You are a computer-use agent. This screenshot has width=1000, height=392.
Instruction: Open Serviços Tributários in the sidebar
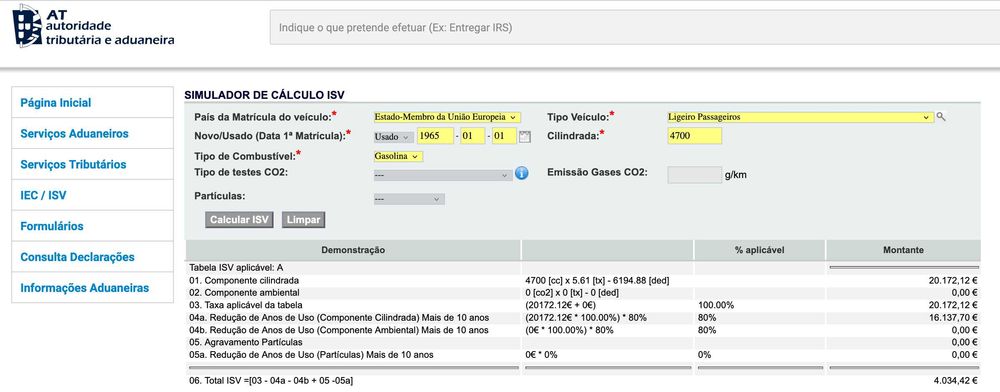92,164
